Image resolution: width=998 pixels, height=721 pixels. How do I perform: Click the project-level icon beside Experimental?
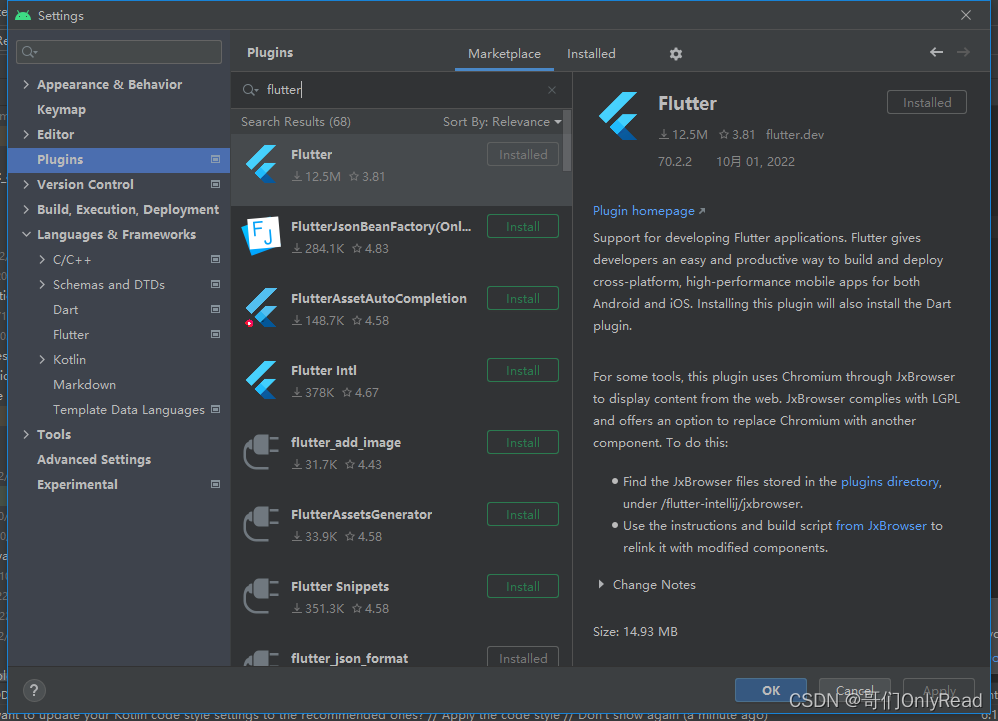click(x=215, y=484)
